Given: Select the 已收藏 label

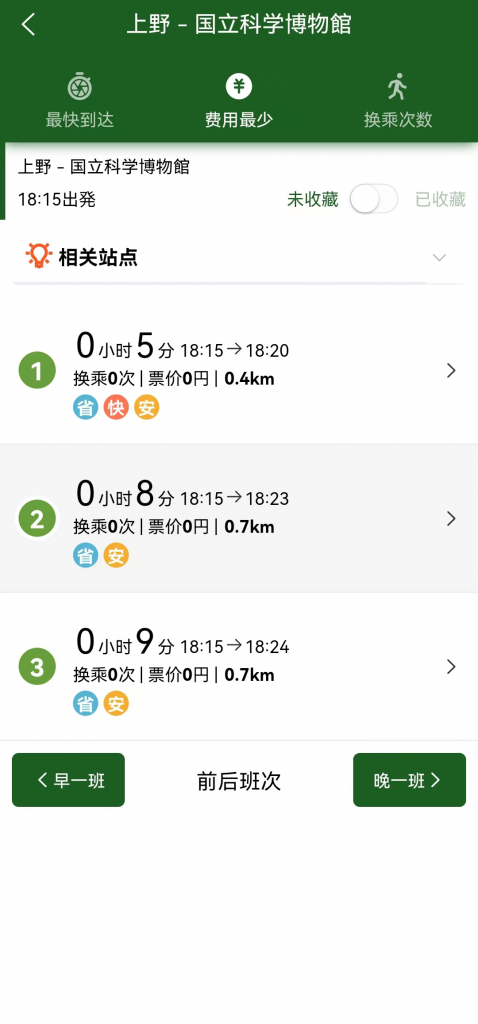Looking at the screenshot, I should tap(440, 200).
